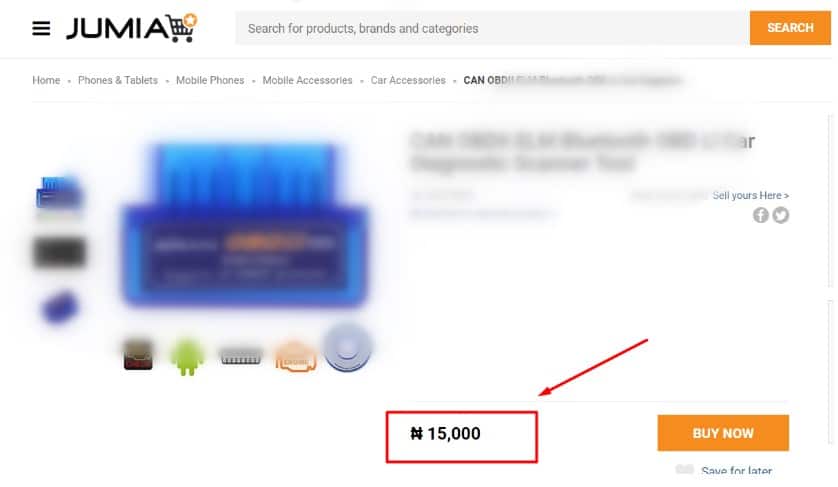Open the hamburger menu icon
Image resolution: width=838 pixels, height=487 pixels.
(x=41, y=28)
